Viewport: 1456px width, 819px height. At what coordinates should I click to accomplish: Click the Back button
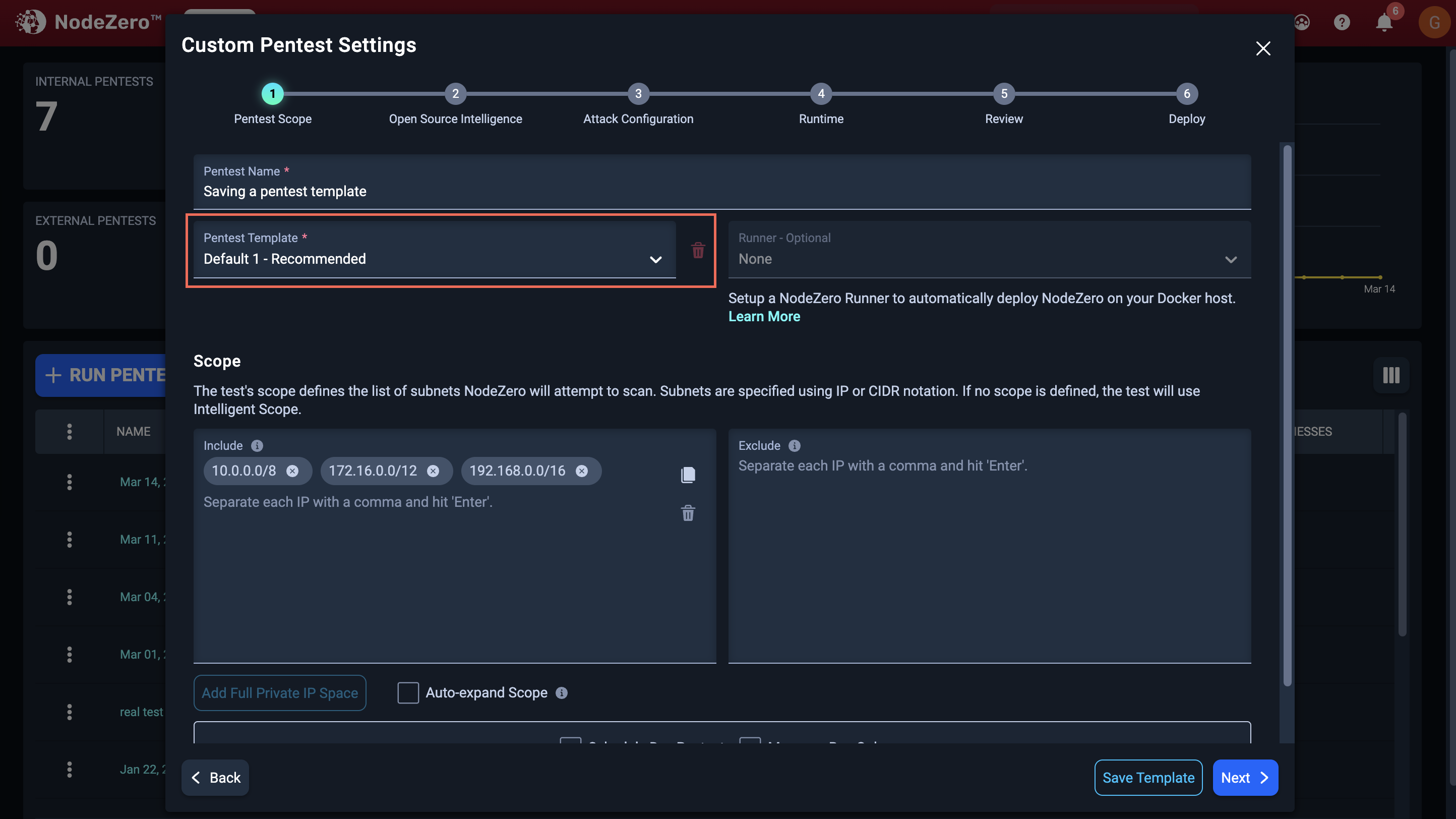coord(215,777)
